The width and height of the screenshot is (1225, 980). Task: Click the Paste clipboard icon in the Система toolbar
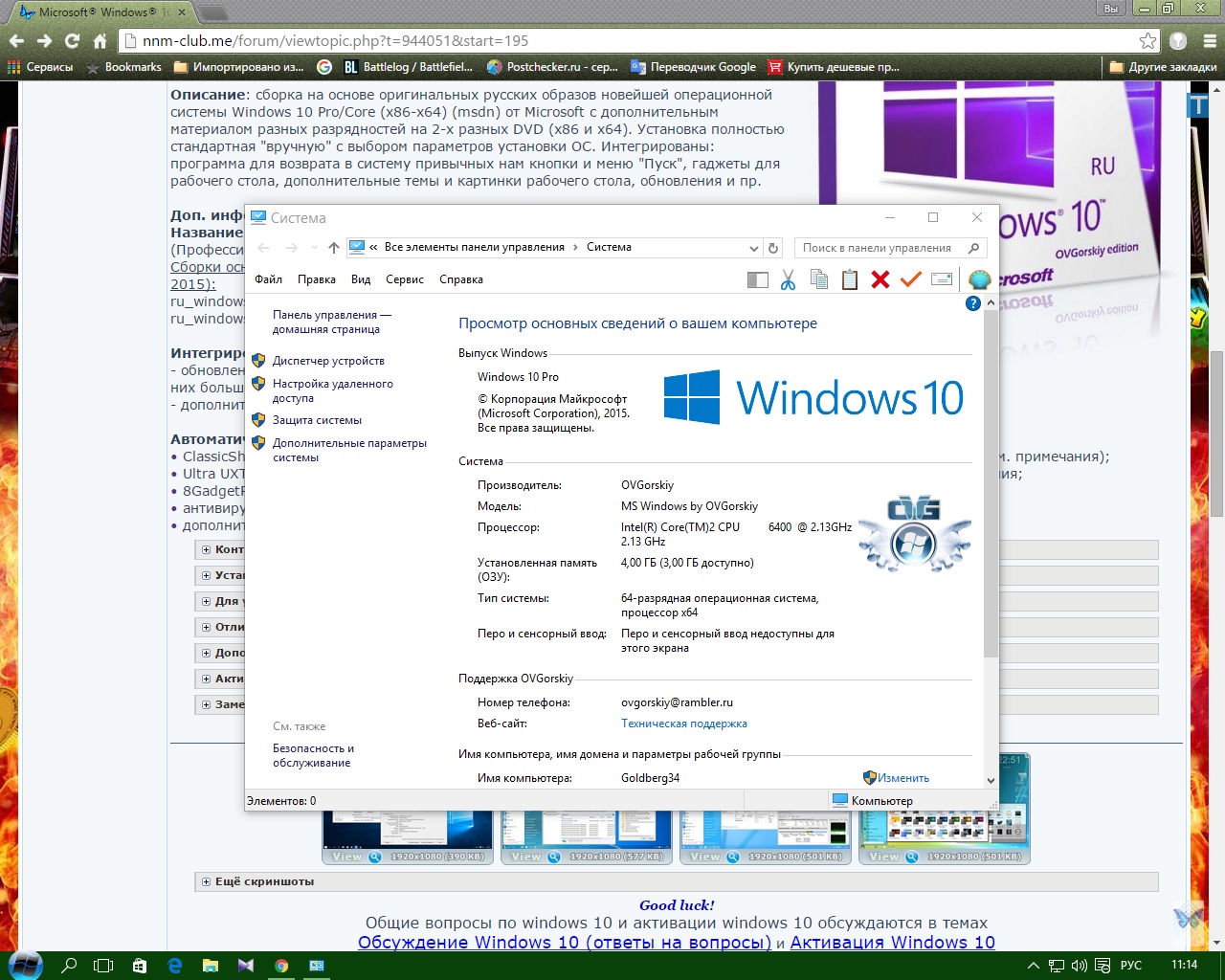pyautogui.click(x=850, y=279)
